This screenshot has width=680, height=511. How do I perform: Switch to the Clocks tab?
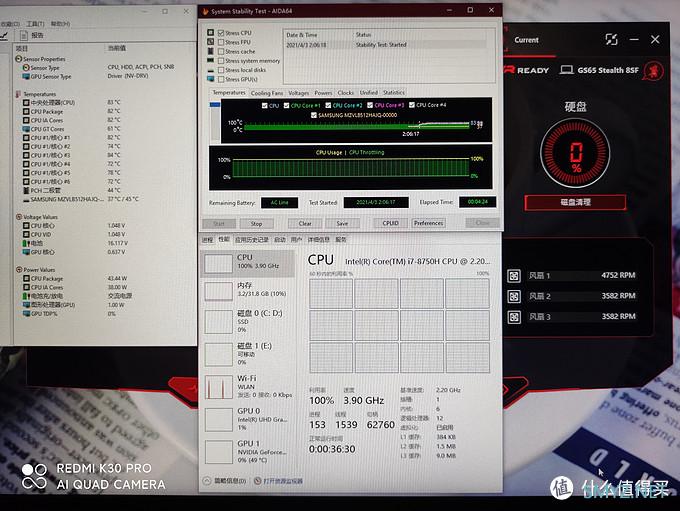[x=346, y=92]
